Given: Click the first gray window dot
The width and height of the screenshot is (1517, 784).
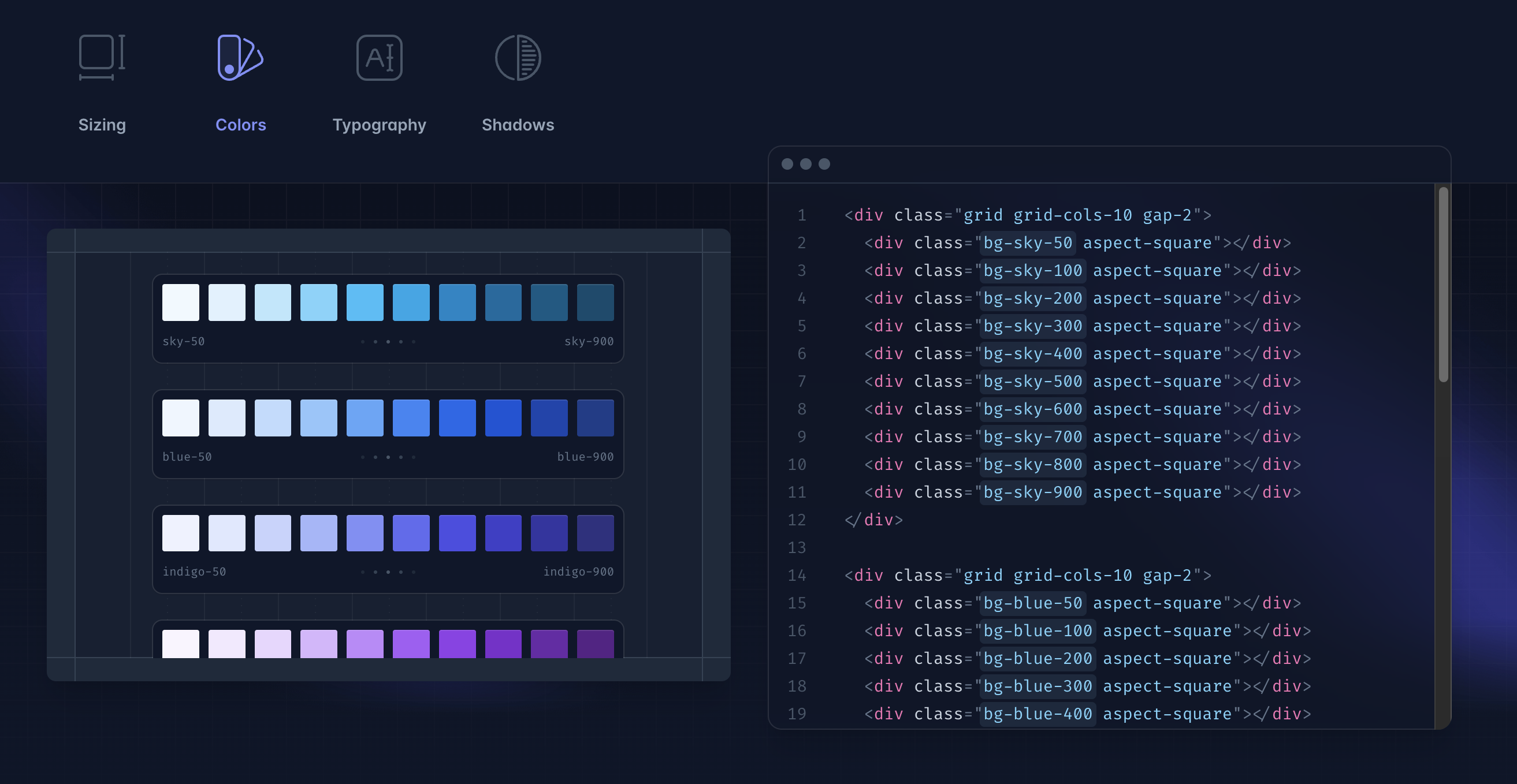Looking at the screenshot, I should click(787, 163).
